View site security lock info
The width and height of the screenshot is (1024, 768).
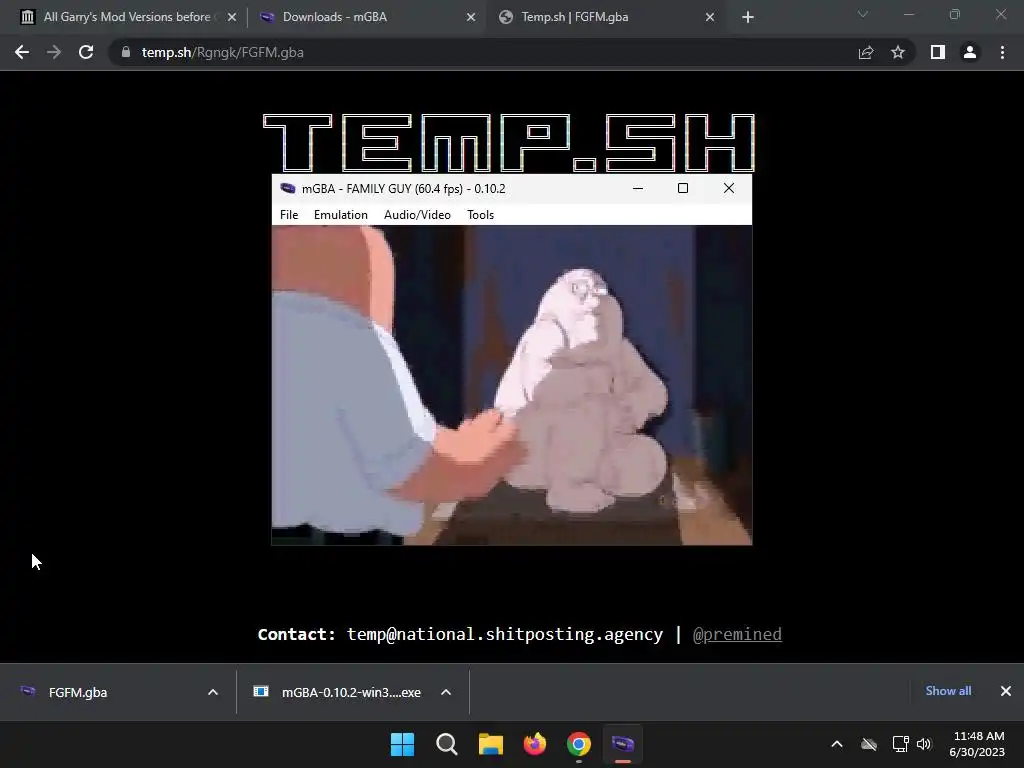126,52
